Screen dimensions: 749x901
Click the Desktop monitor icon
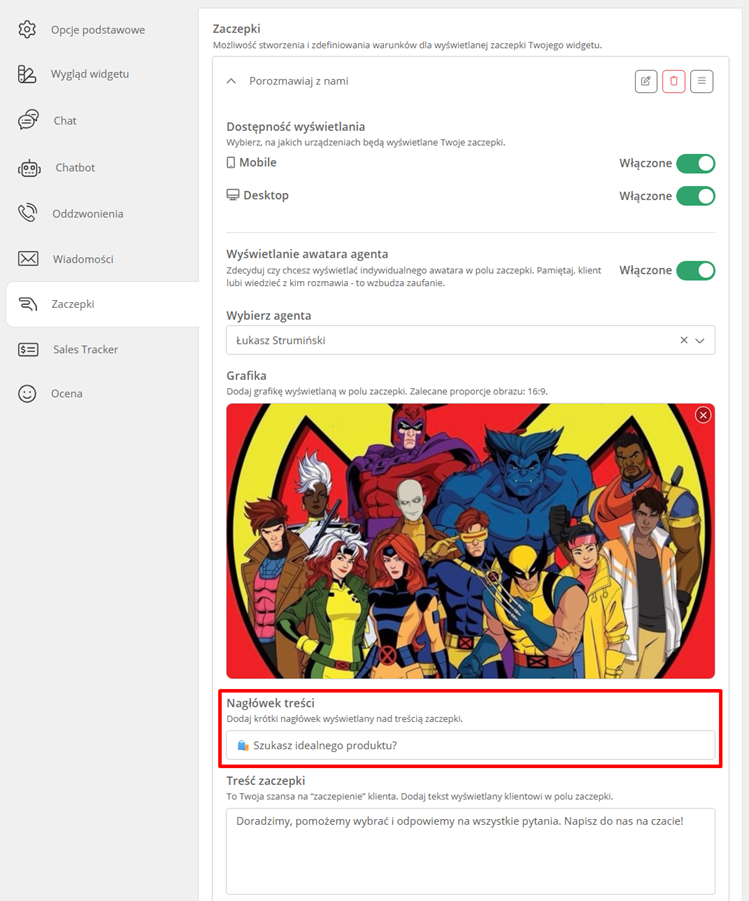point(233,195)
